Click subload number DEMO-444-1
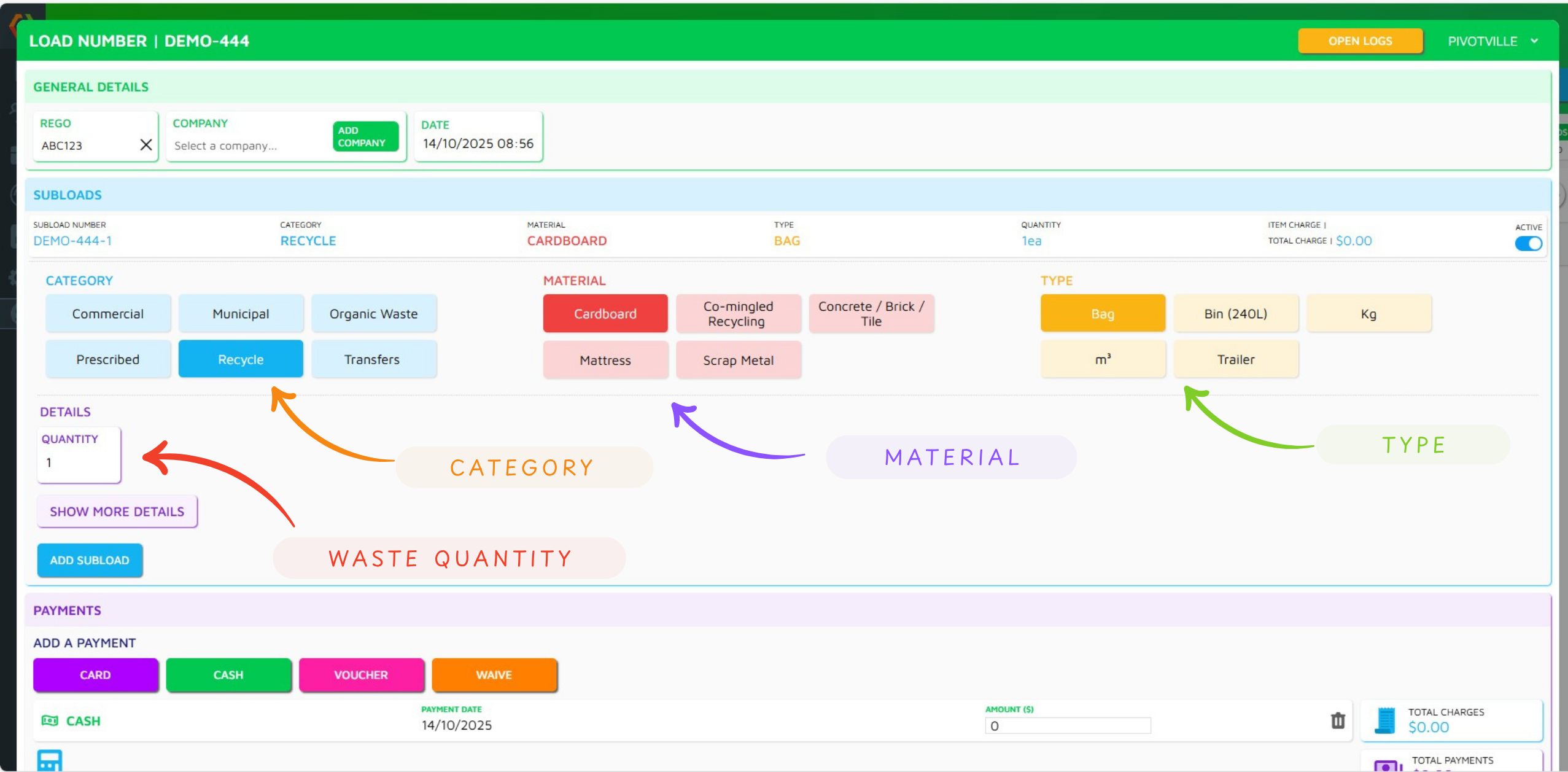1568x772 pixels. point(72,241)
